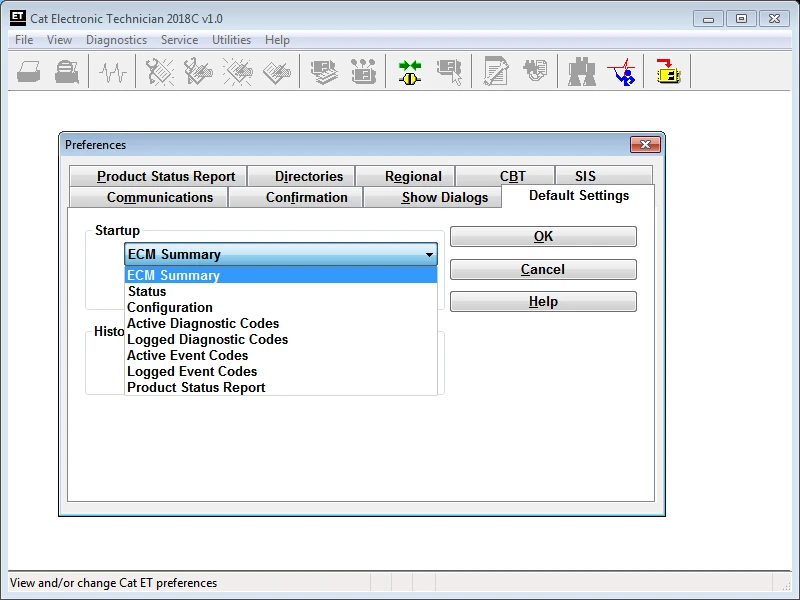Choose ECM Summary in the dropdown list

click(x=281, y=275)
